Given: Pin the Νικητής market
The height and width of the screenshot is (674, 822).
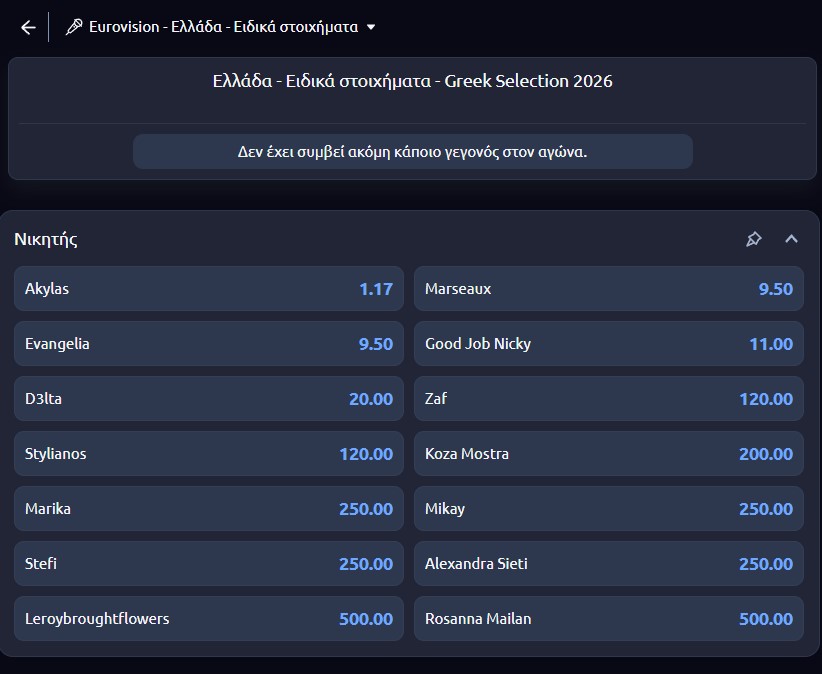Looking at the screenshot, I should coord(754,239).
